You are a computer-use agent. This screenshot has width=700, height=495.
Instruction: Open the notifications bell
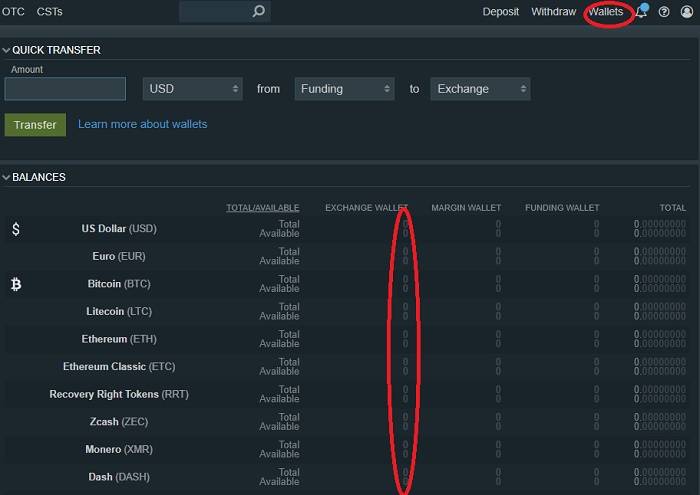point(641,11)
